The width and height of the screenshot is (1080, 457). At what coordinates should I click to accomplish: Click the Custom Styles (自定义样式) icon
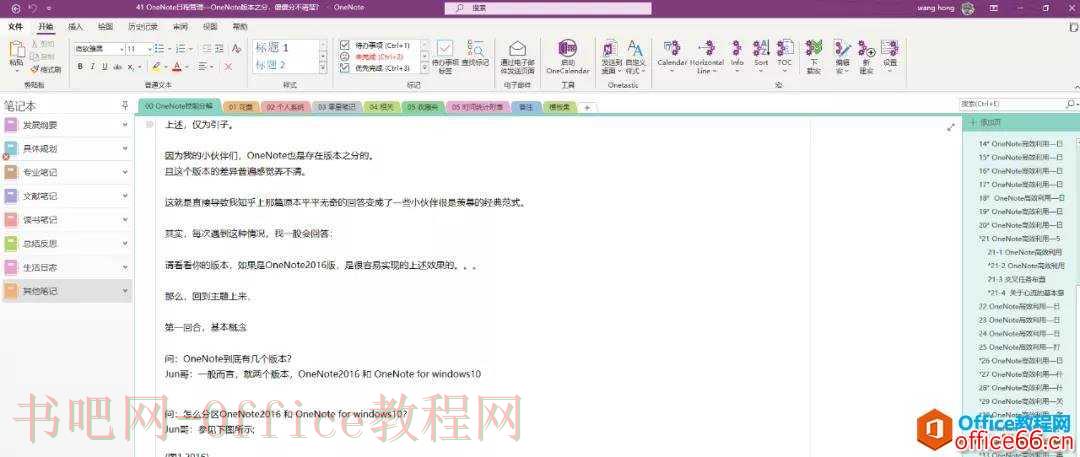636,48
